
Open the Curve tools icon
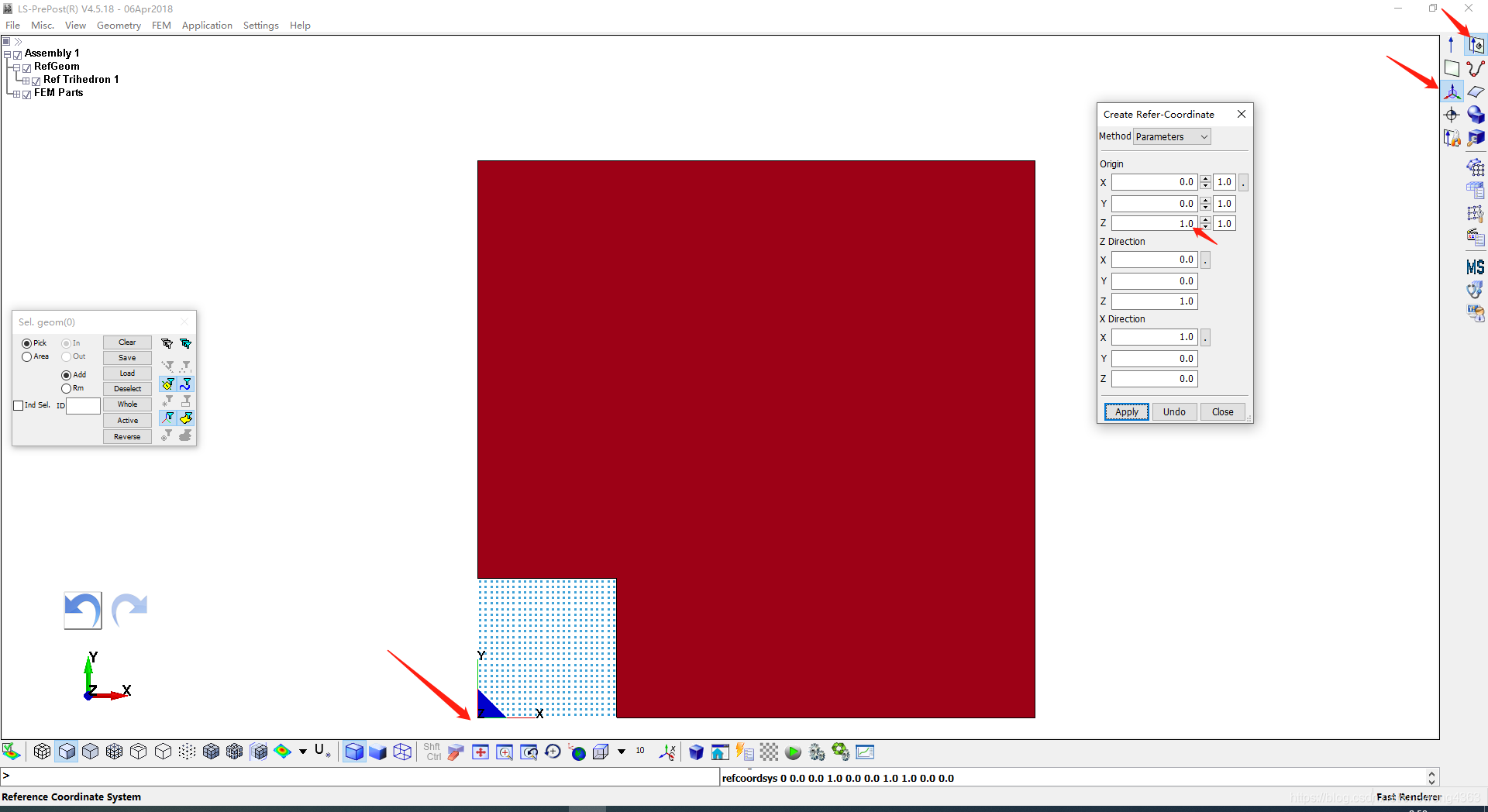click(x=1476, y=68)
